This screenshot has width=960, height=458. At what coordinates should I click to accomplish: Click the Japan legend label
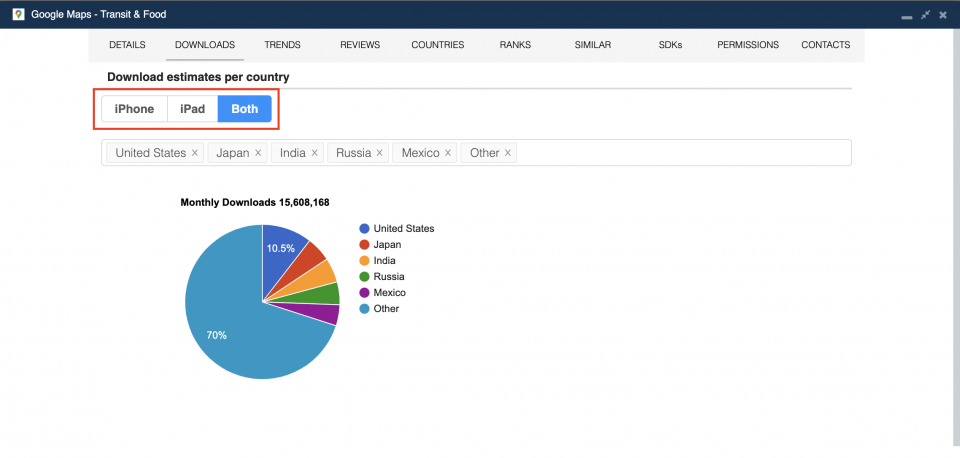click(x=387, y=244)
